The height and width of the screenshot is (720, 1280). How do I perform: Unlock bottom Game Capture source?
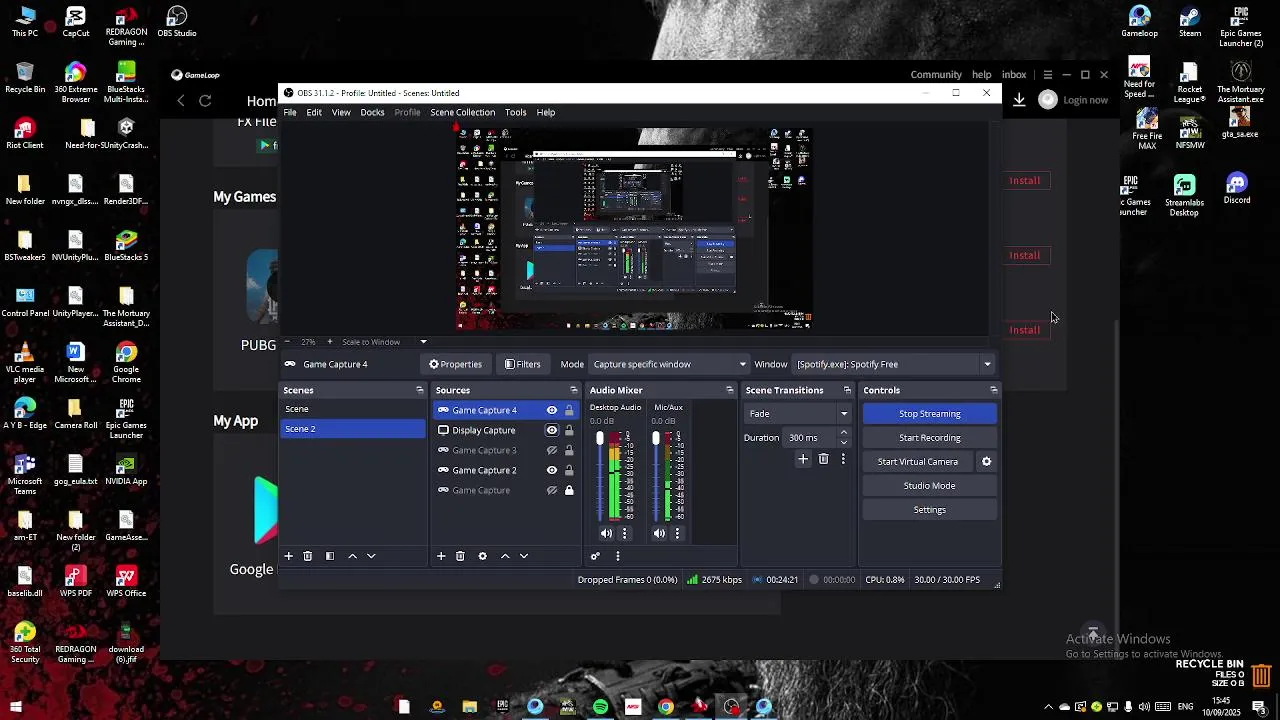click(x=569, y=490)
